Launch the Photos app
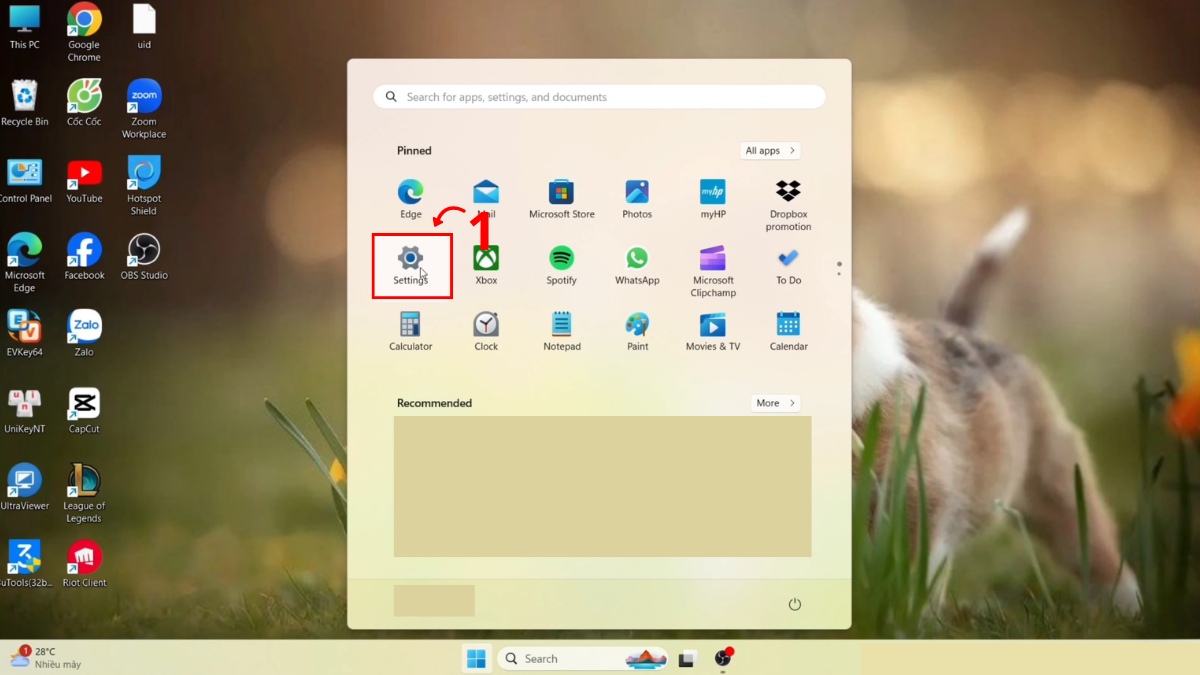The width and height of the screenshot is (1200, 675). (637, 199)
